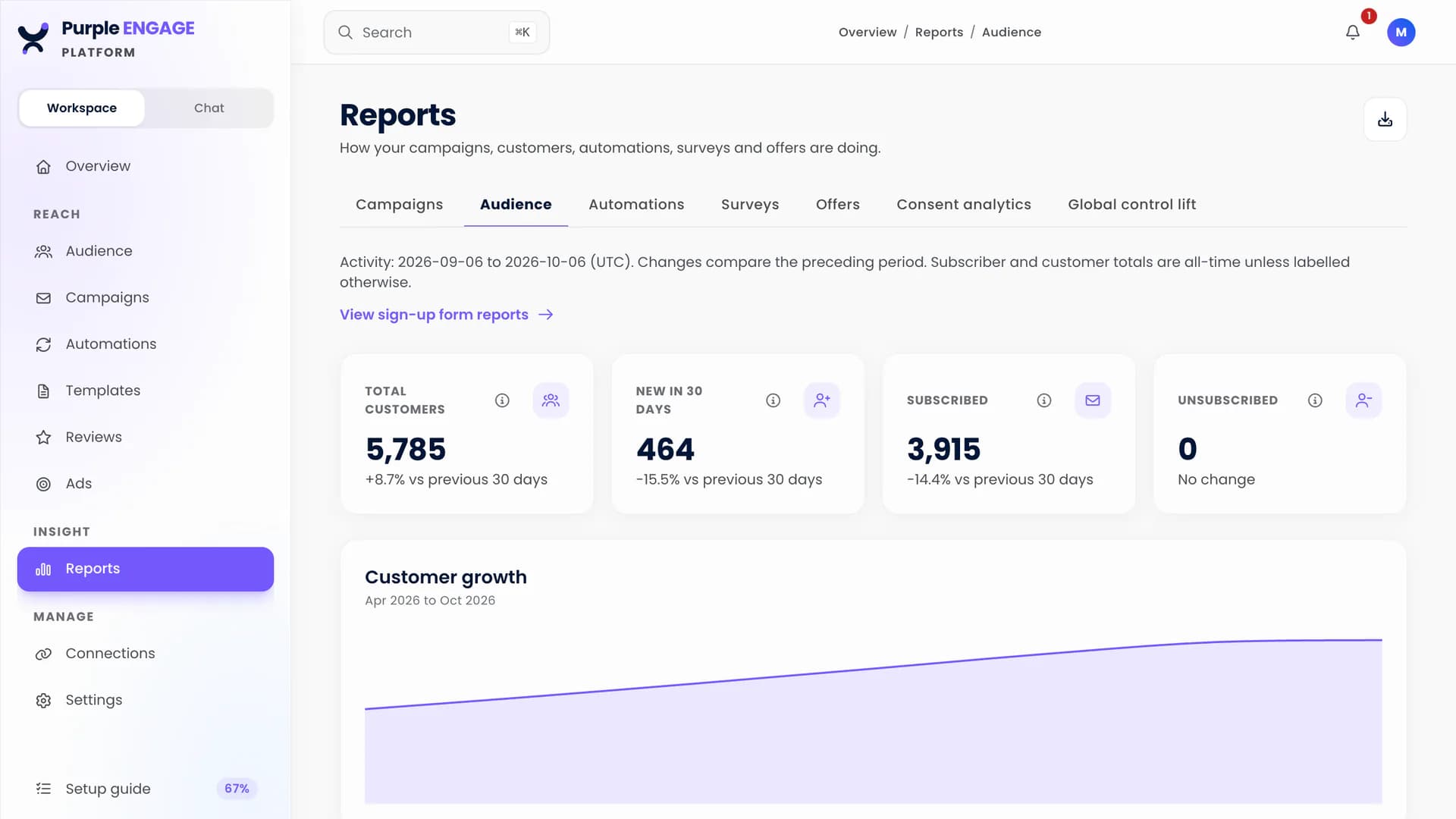Click the New in 30 Days add-user icon
Viewport: 1456px width, 819px height.
[x=822, y=400]
